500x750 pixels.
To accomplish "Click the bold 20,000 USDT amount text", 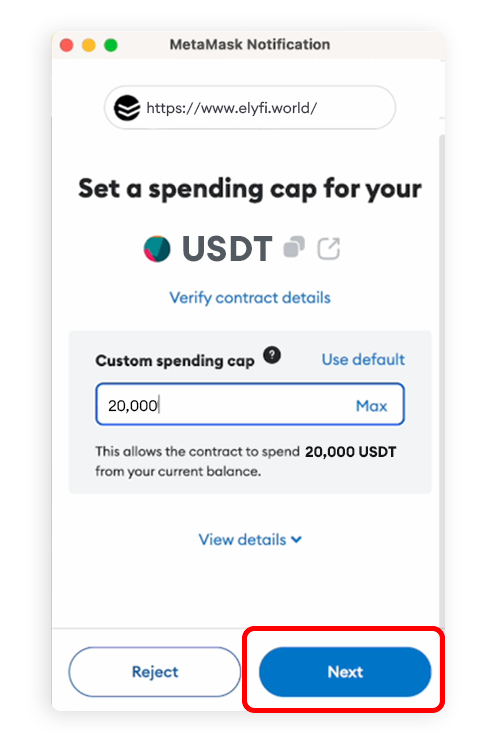I will [351, 452].
